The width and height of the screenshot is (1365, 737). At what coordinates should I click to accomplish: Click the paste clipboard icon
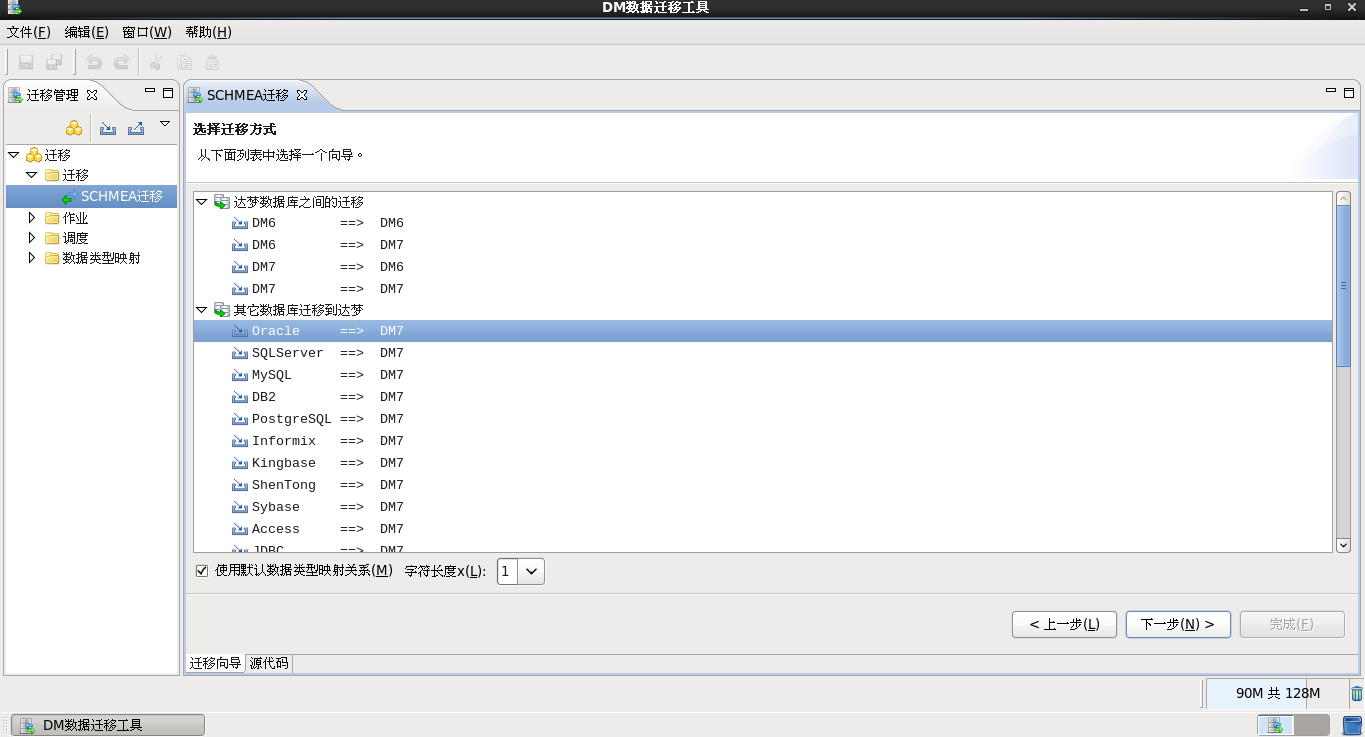(212, 62)
